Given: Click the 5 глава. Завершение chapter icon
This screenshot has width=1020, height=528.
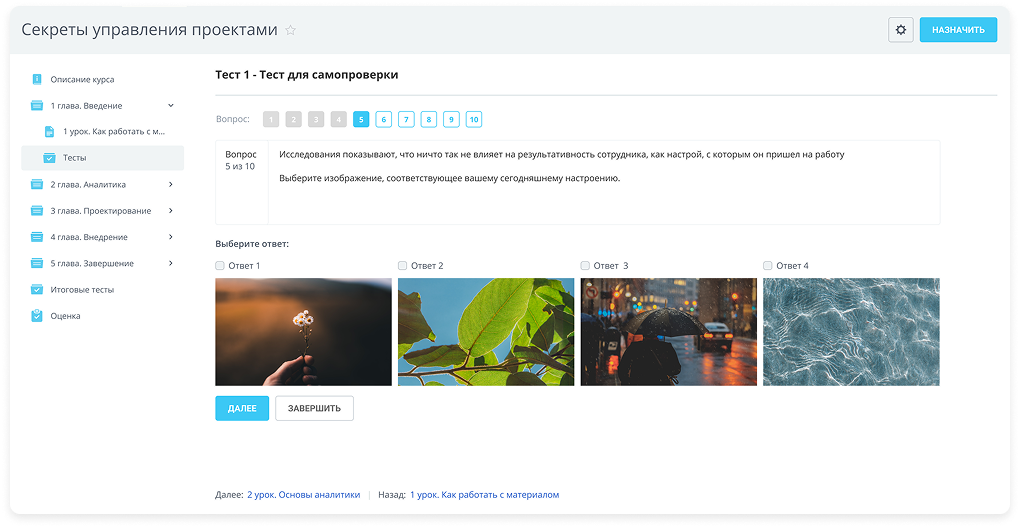Looking at the screenshot, I should tap(37, 263).
